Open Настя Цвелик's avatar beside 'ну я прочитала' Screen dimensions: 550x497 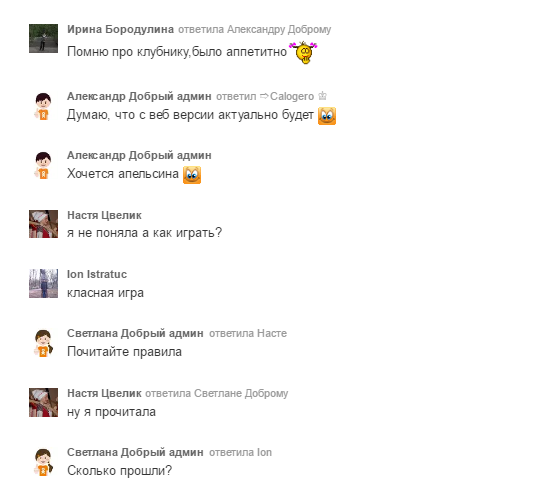[x=43, y=402]
